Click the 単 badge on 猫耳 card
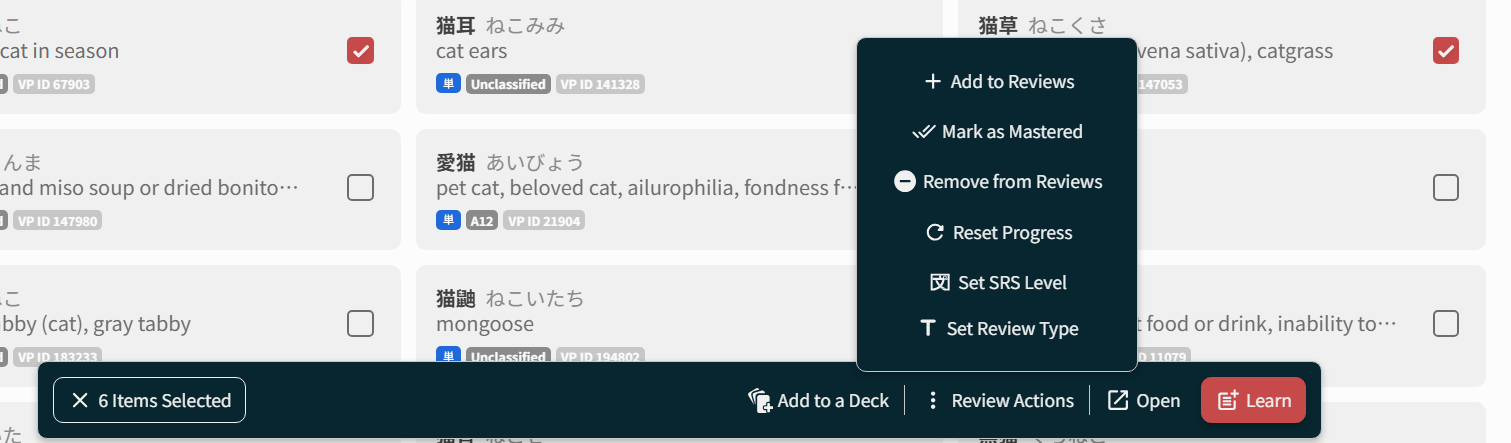Image resolution: width=1511 pixels, height=443 pixels. click(448, 84)
